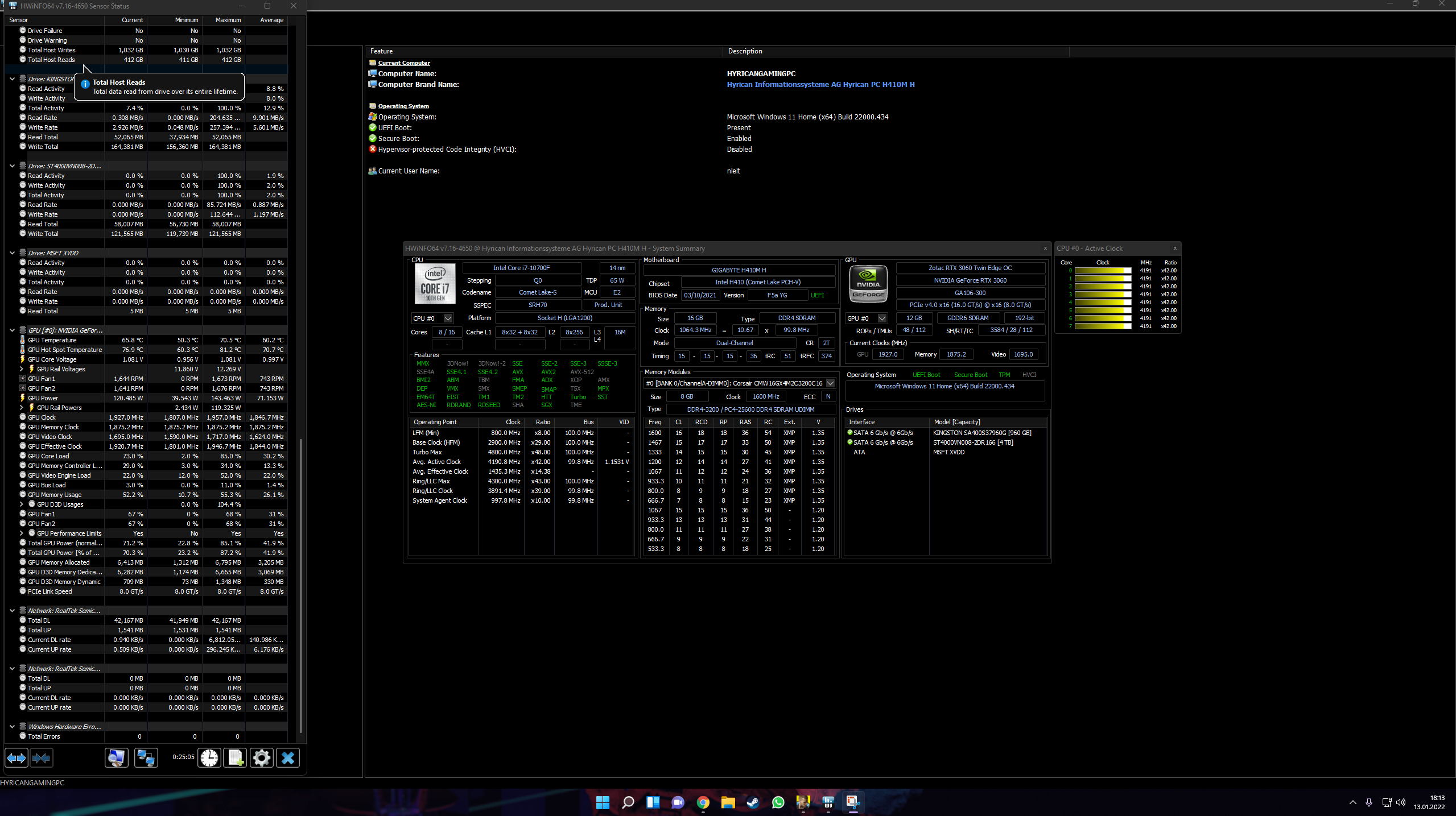This screenshot has height=816, width=1456.
Task: Expand the GPU Performance Limits entry
Action: point(22,533)
